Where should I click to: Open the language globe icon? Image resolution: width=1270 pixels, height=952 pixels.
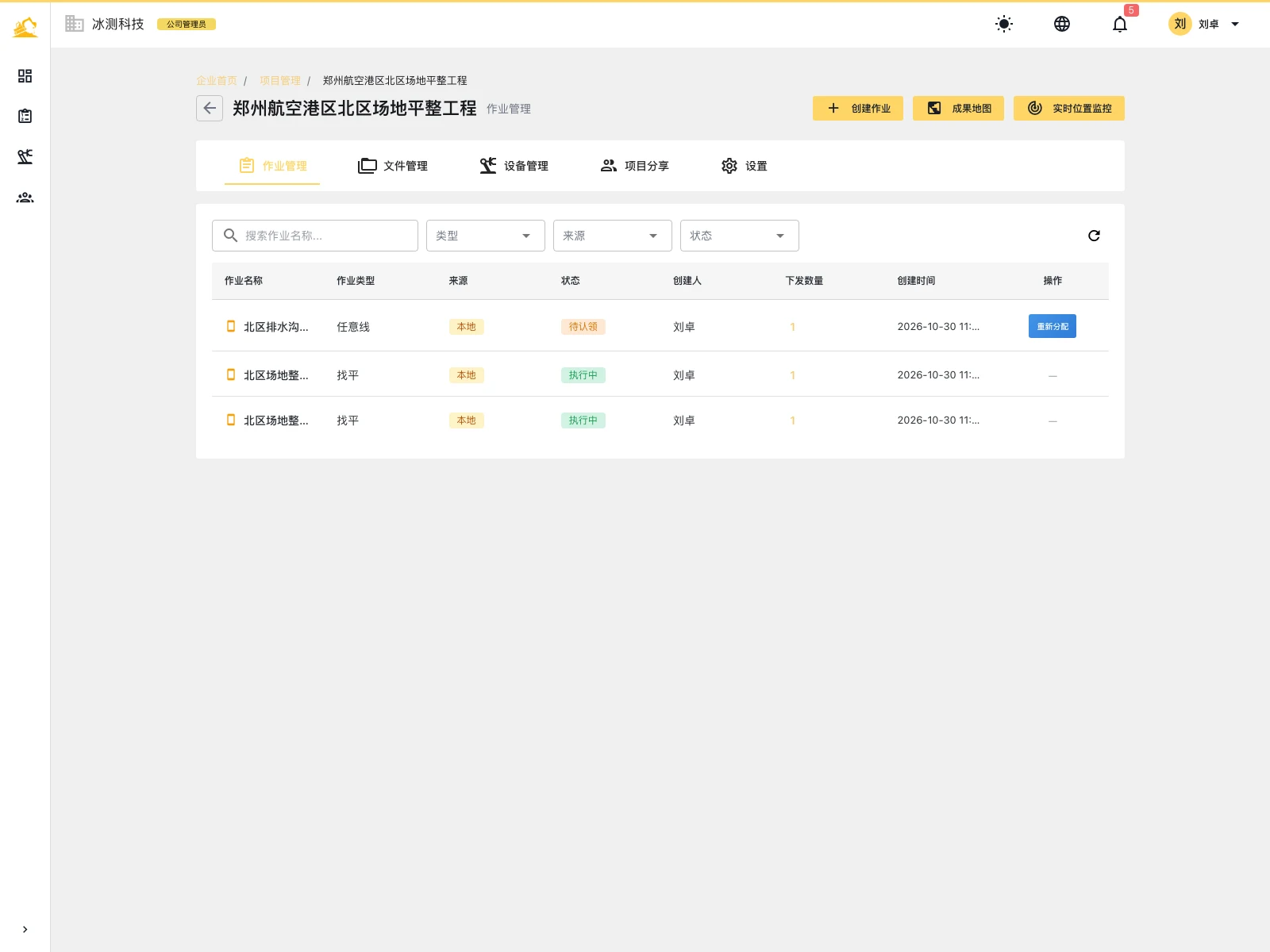tap(1062, 24)
